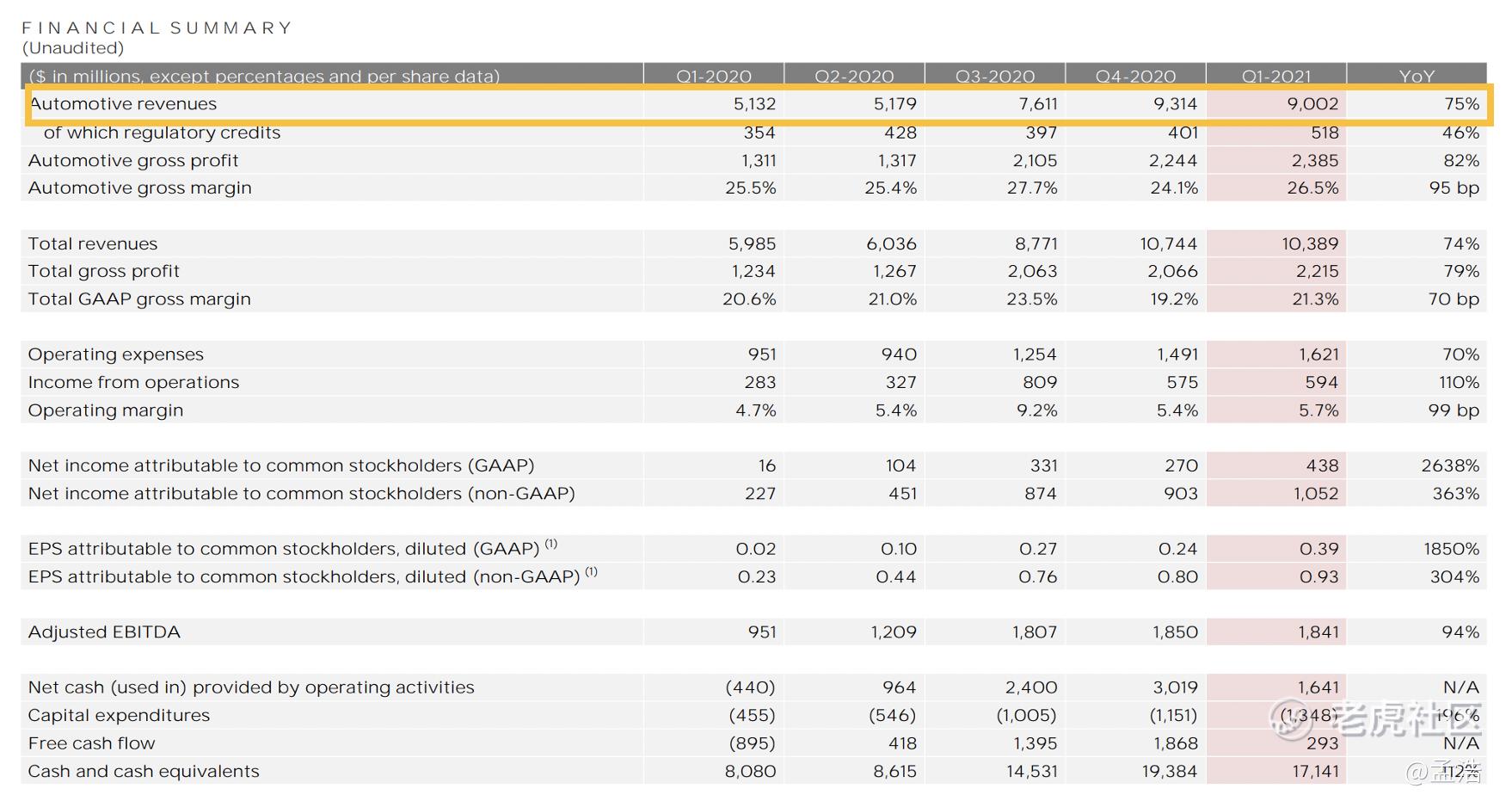Click the '$ in millions' units note
This screenshot has height=807, width=1512.
coord(264,76)
